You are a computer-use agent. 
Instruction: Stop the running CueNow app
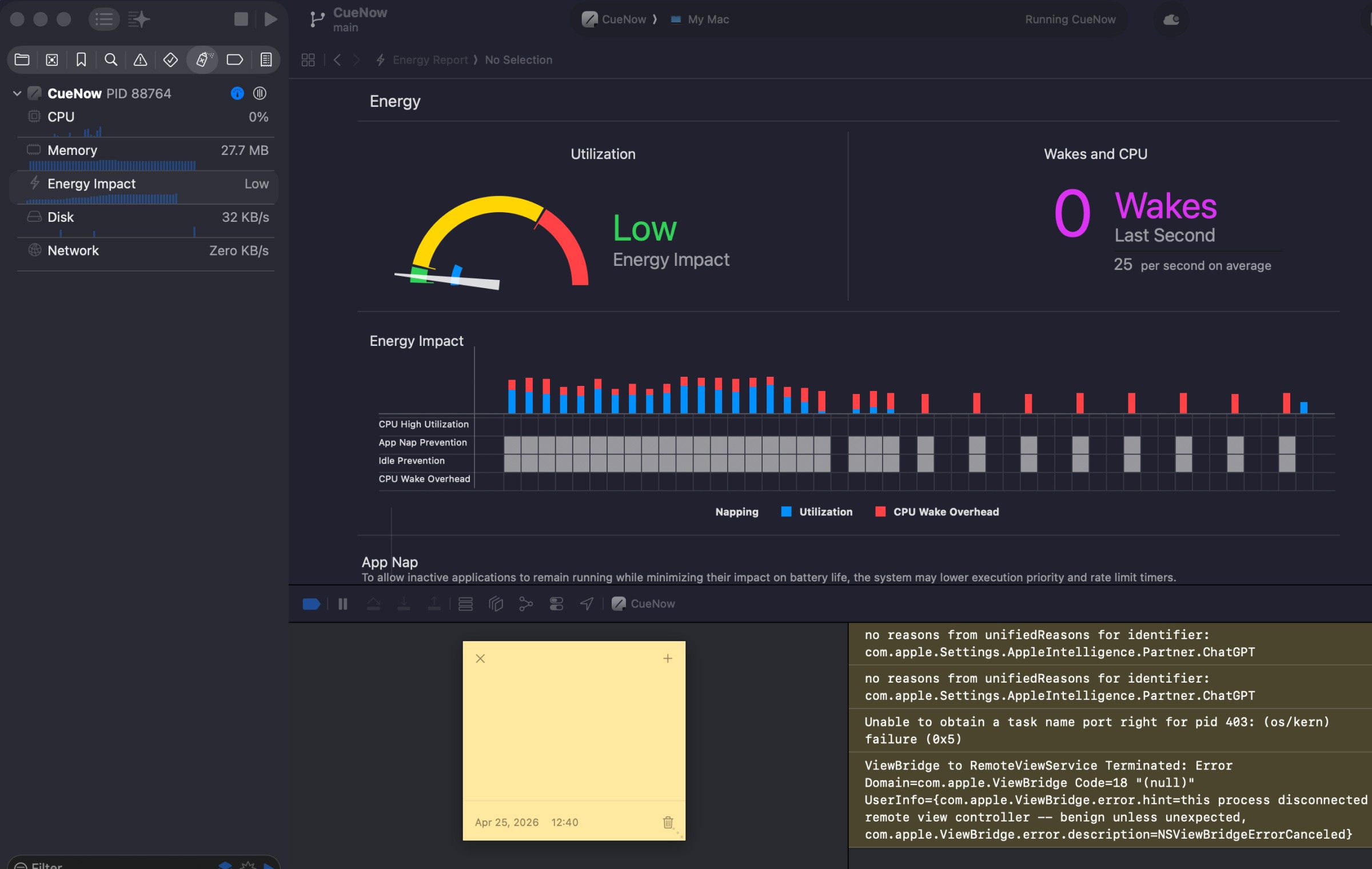(241, 19)
